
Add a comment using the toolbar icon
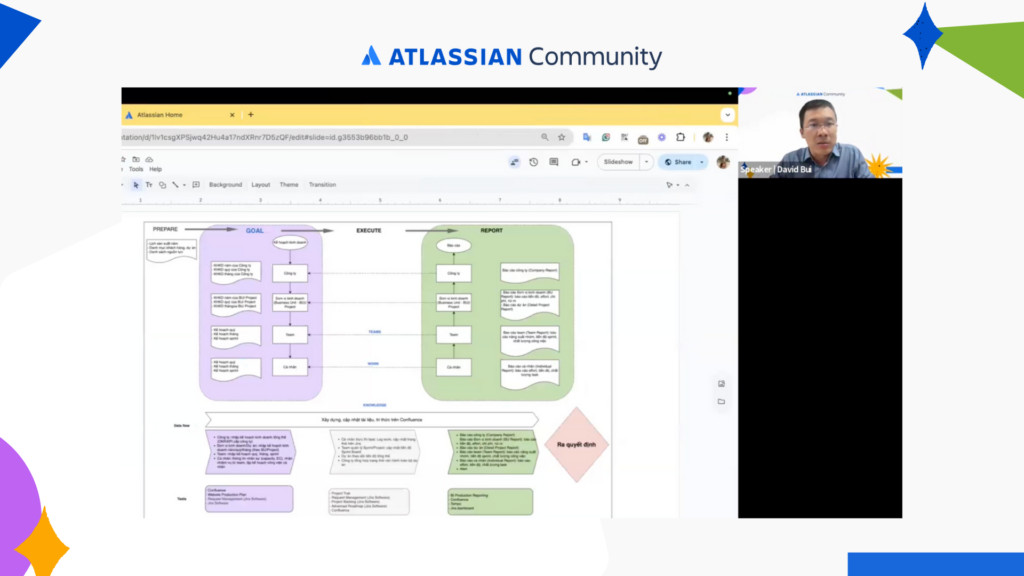point(196,185)
